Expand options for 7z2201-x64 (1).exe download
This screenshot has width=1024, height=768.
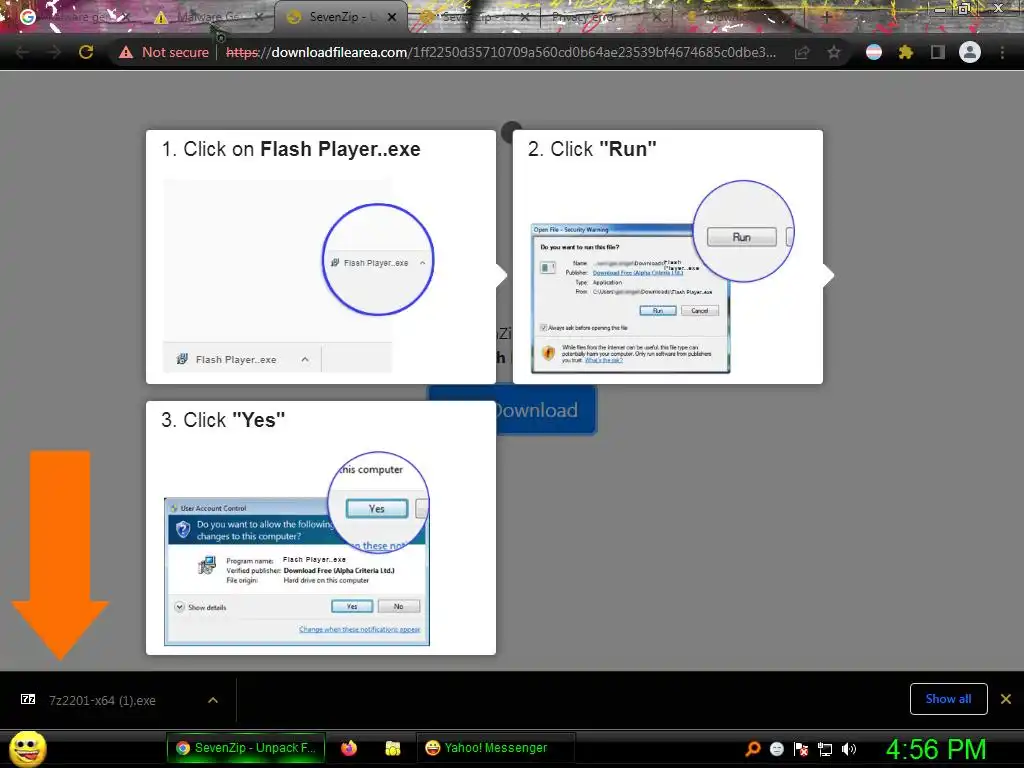(x=213, y=700)
